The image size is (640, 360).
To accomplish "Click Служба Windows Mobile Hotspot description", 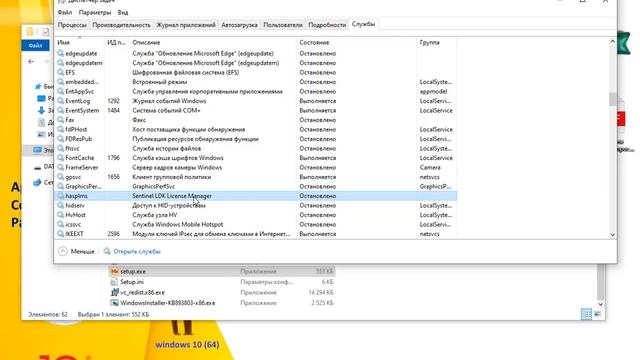I will pos(178,224).
